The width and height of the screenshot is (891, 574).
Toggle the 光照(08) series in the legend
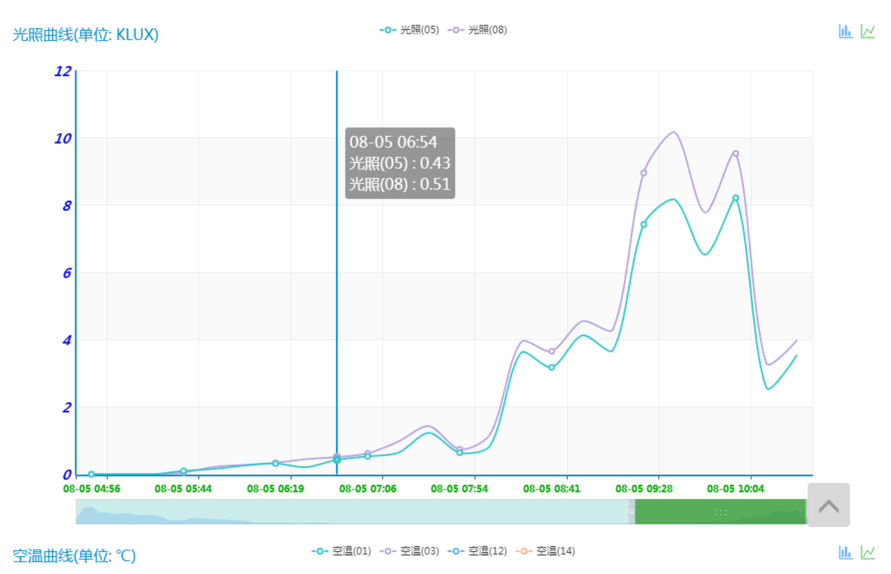pyautogui.click(x=478, y=30)
